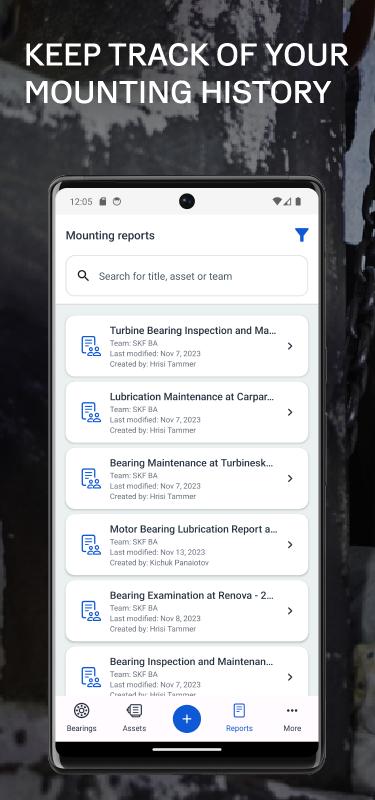Tap the 12:05 clock in status bar
Viewport: 375px width, 800px height.
click(x=81, y=202)
